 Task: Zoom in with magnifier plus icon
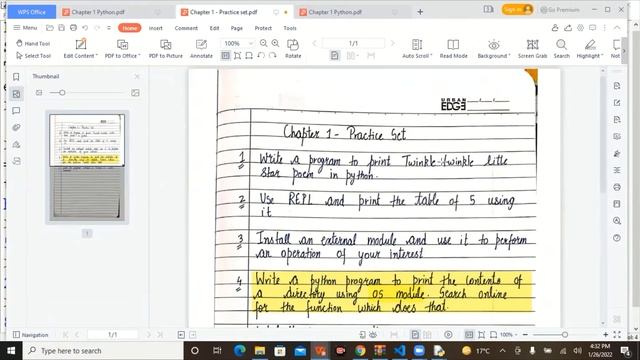(276, 43)
